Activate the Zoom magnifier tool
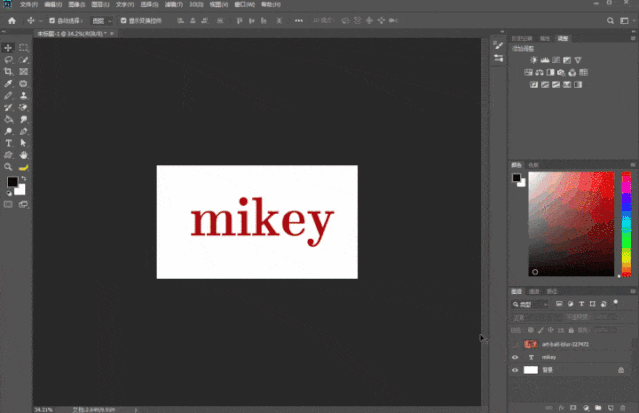The image size is (639, 413). pyautogui.click(x=8, y=167)
